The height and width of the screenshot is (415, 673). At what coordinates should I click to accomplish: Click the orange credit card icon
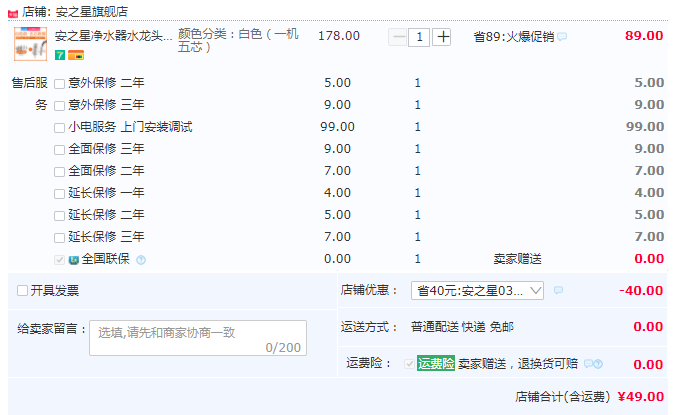click(76, 55)
